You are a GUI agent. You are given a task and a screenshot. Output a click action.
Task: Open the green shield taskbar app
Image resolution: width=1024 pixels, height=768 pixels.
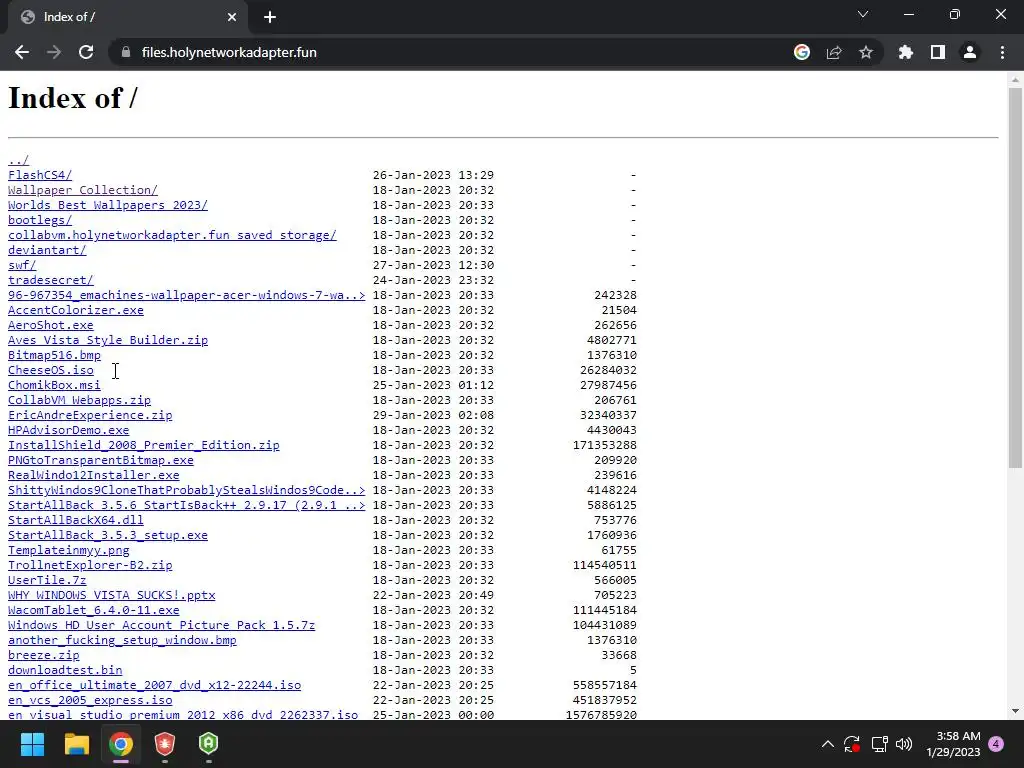(x=208, y=744)
